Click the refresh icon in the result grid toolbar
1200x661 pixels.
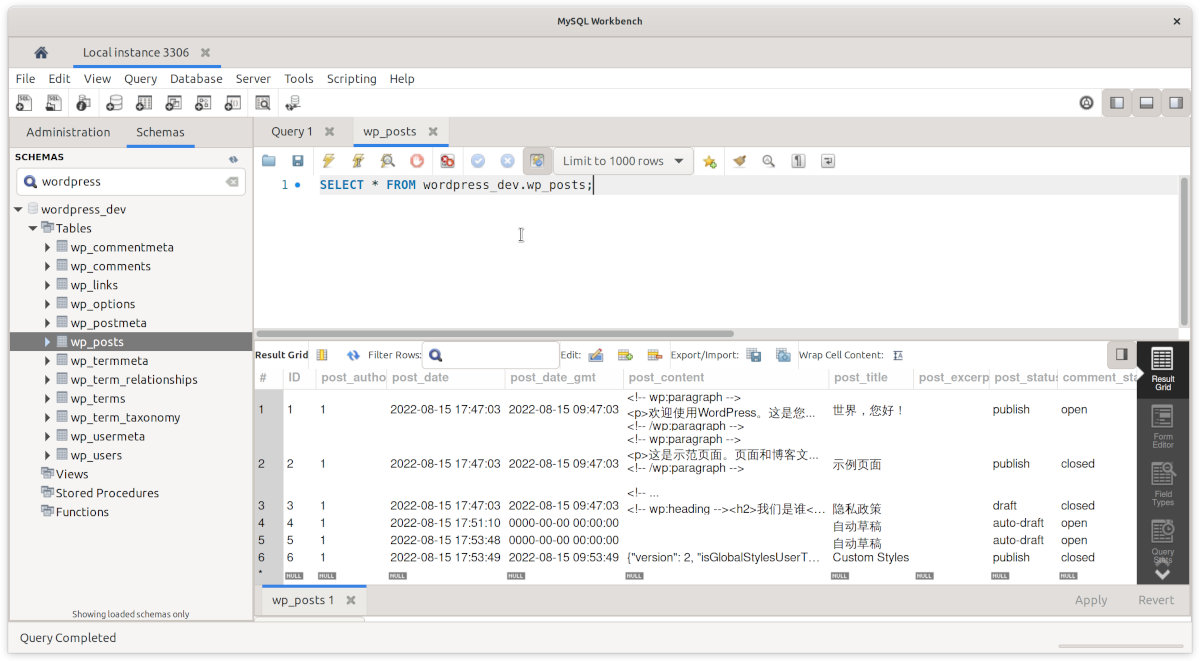coord(352,355)
